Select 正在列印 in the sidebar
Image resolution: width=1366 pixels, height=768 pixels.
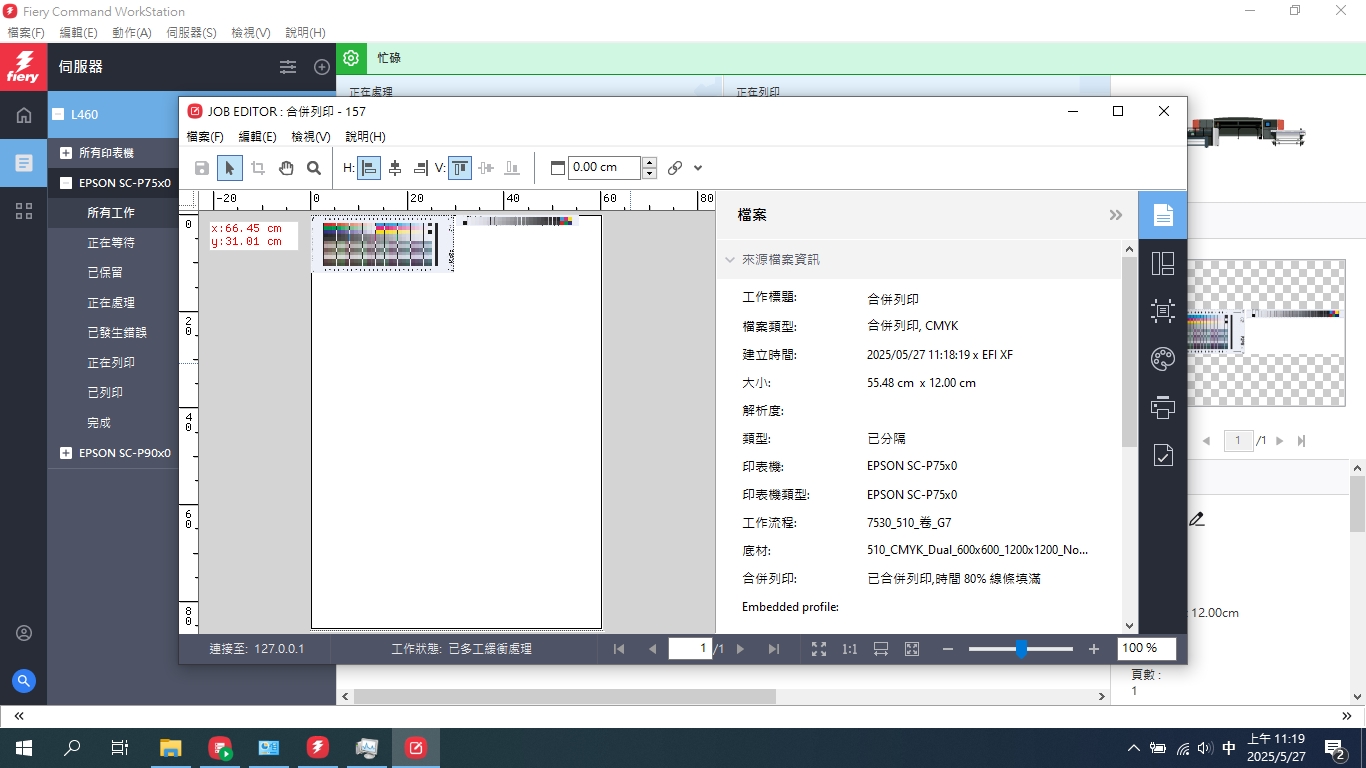[x=111, y=363]
